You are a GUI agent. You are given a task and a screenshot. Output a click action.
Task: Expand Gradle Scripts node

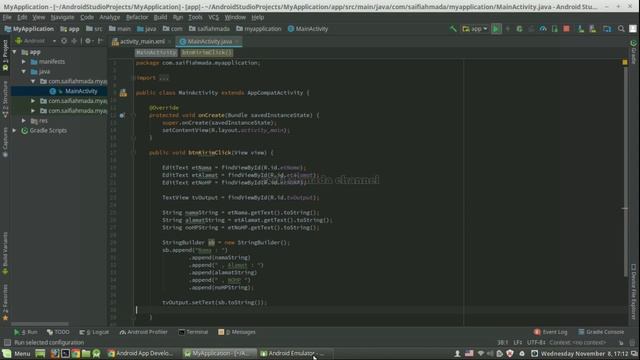(x=14, y=131)
